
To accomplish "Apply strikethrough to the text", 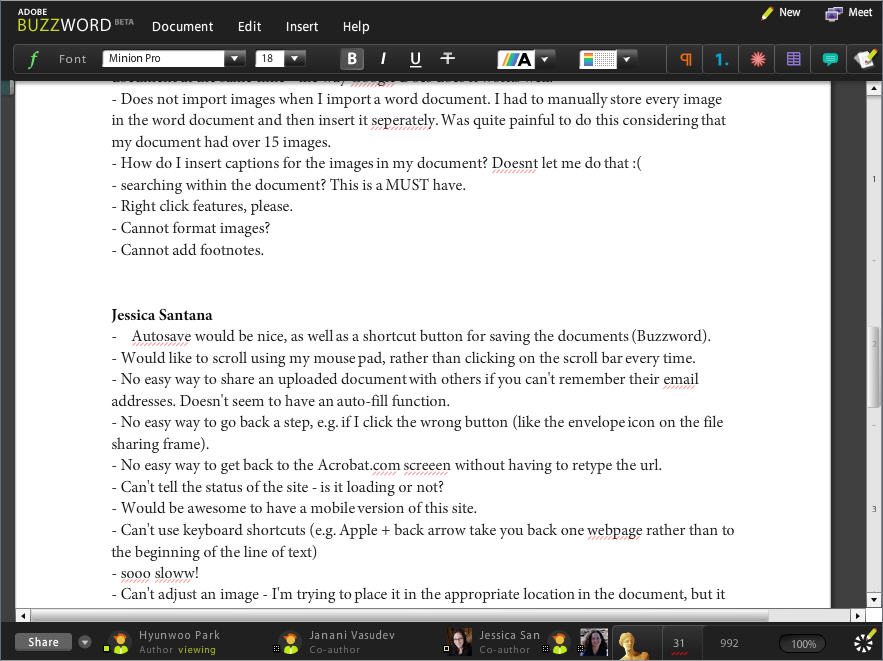I will (447, 59).
